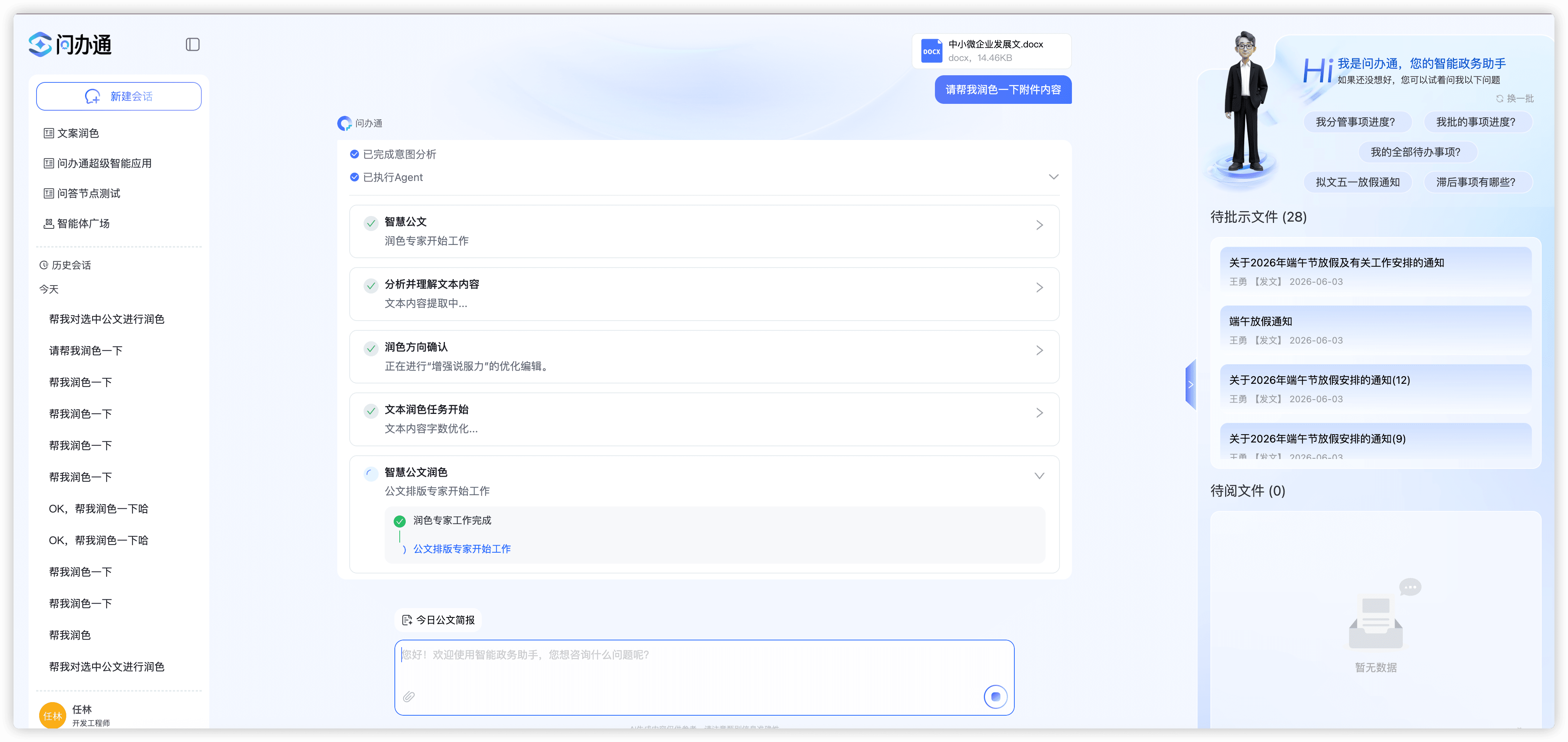Collapse the right panel side handle
The width and height of the screenshot is (1568, 742).
[x=1190, y=385]
